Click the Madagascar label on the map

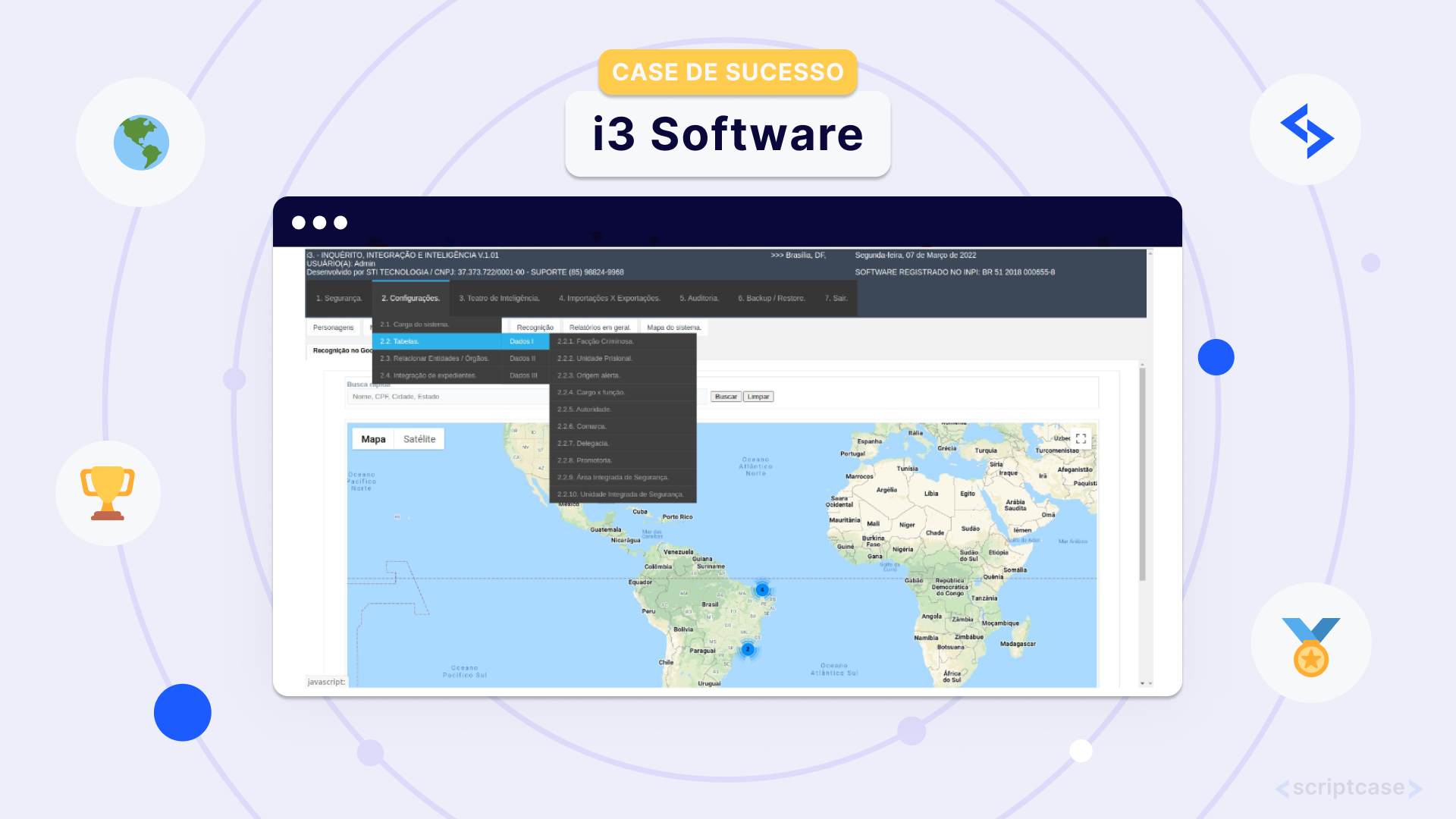[x=1018, y=644]
